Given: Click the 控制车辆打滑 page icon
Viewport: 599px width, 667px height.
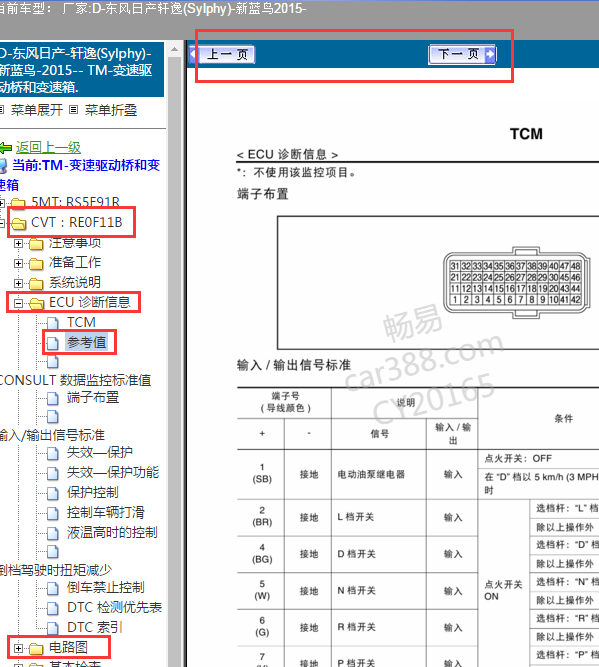Looking at the screenshot, I should [x=53, y=513].
